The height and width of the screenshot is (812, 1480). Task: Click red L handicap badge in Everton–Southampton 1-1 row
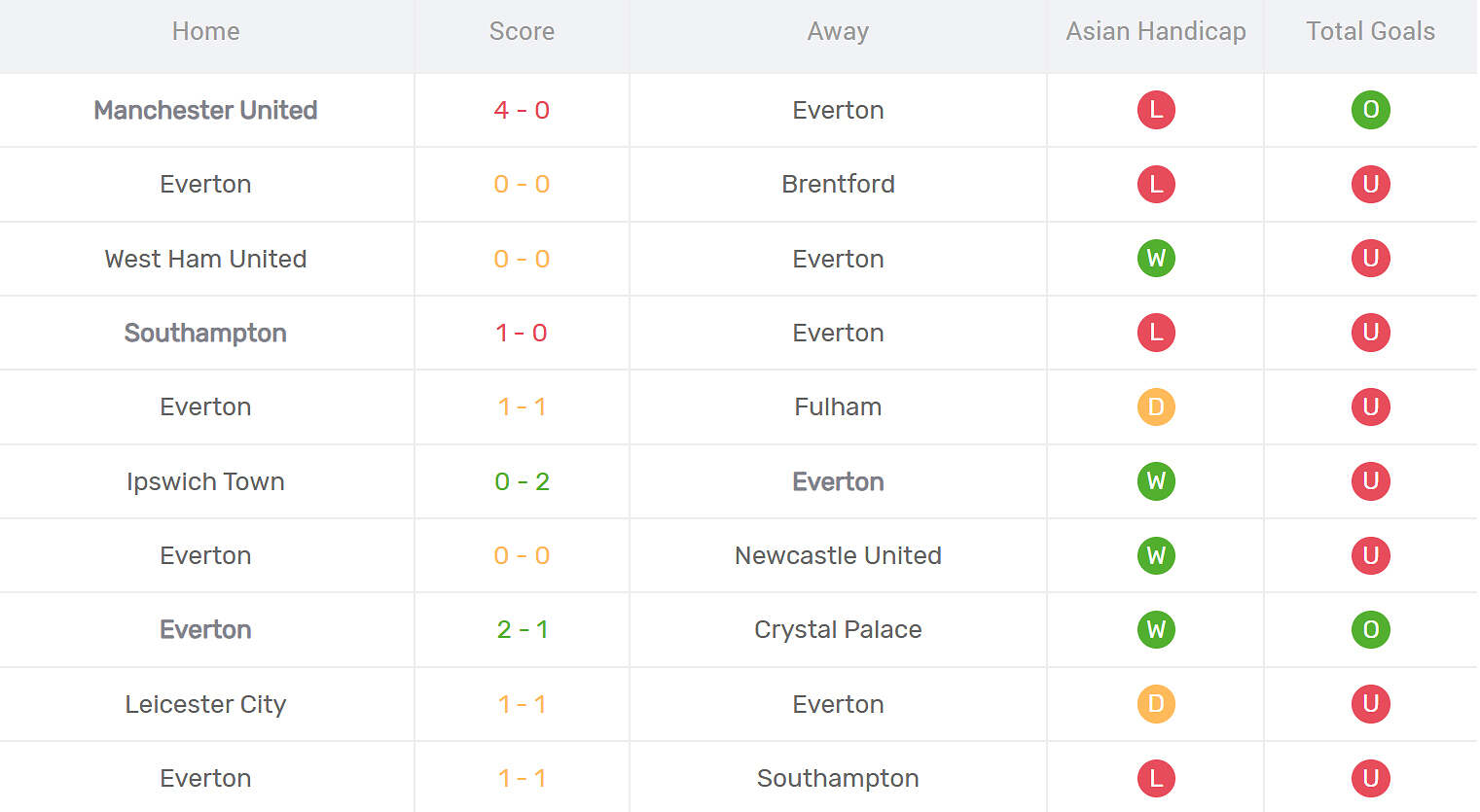point(1156,778)
